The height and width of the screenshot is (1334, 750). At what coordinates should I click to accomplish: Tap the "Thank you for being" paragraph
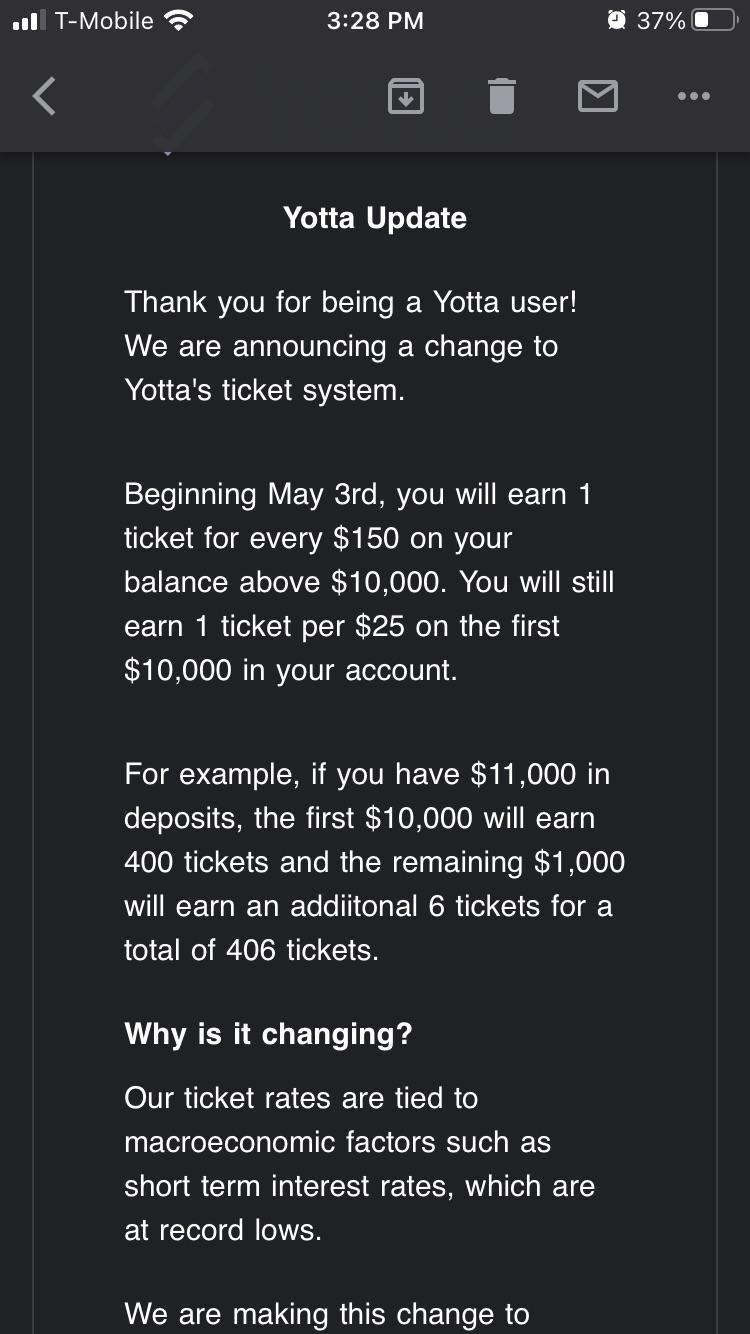tap(351, 346)
